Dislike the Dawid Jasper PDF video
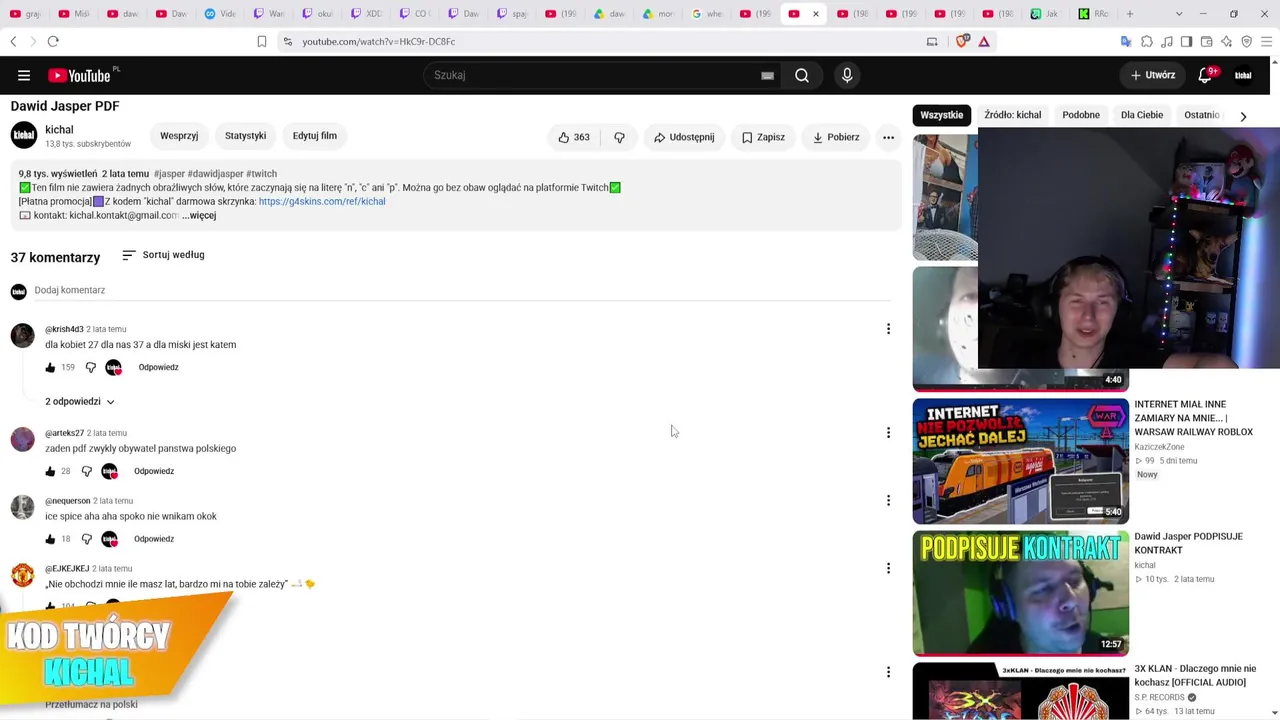1280x720 pixels. (619, 137)
